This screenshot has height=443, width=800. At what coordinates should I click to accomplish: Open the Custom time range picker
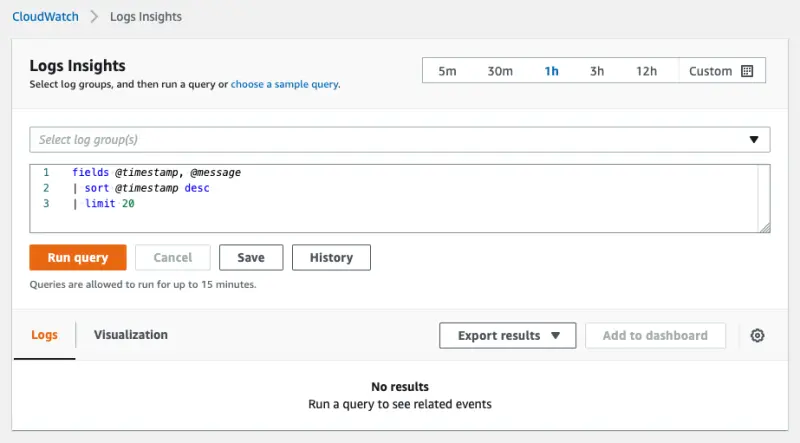(x=711, y=71)
